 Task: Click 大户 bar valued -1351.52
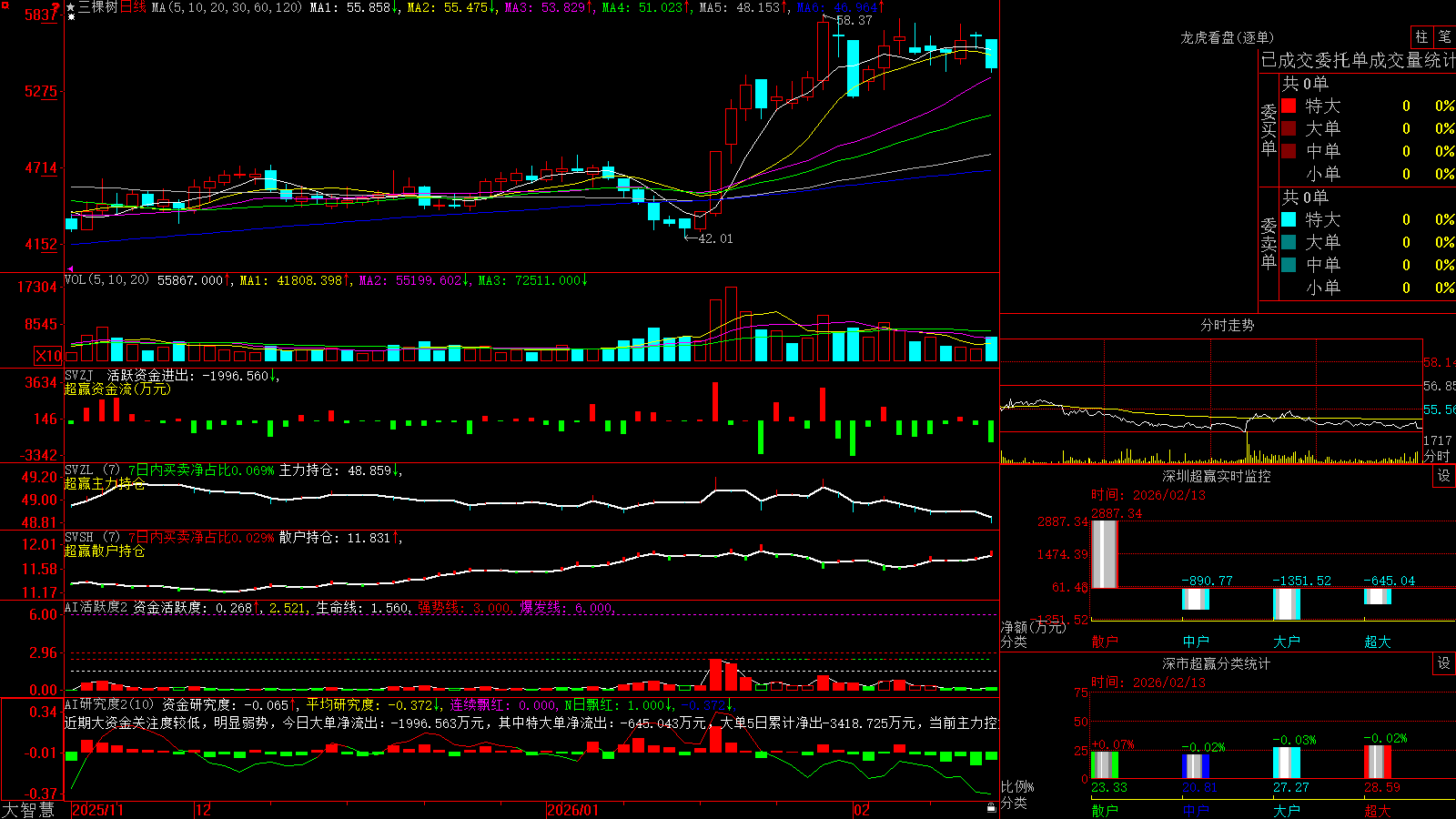1287,604
